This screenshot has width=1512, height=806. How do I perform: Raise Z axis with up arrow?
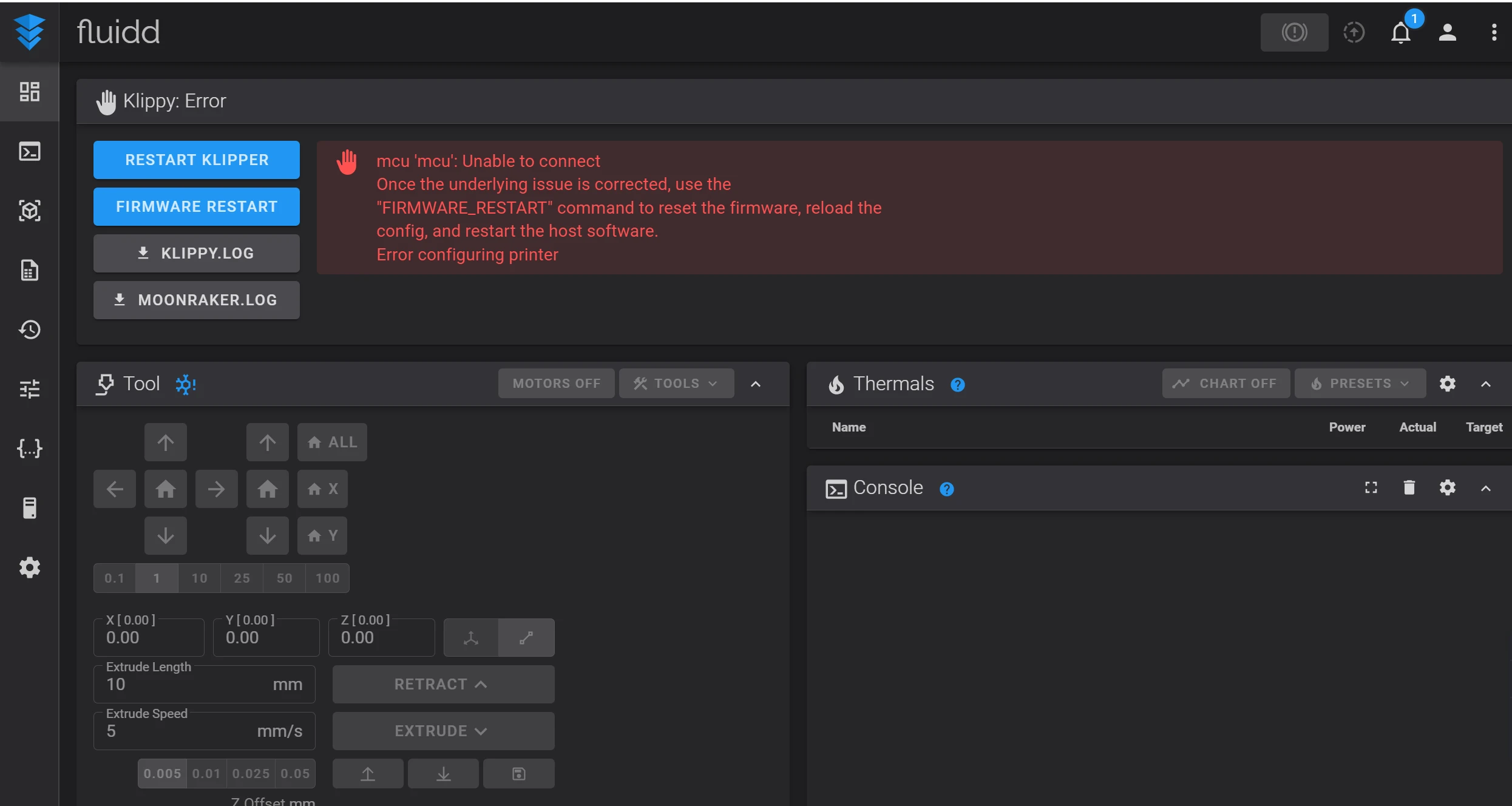(x=268, y=442)
